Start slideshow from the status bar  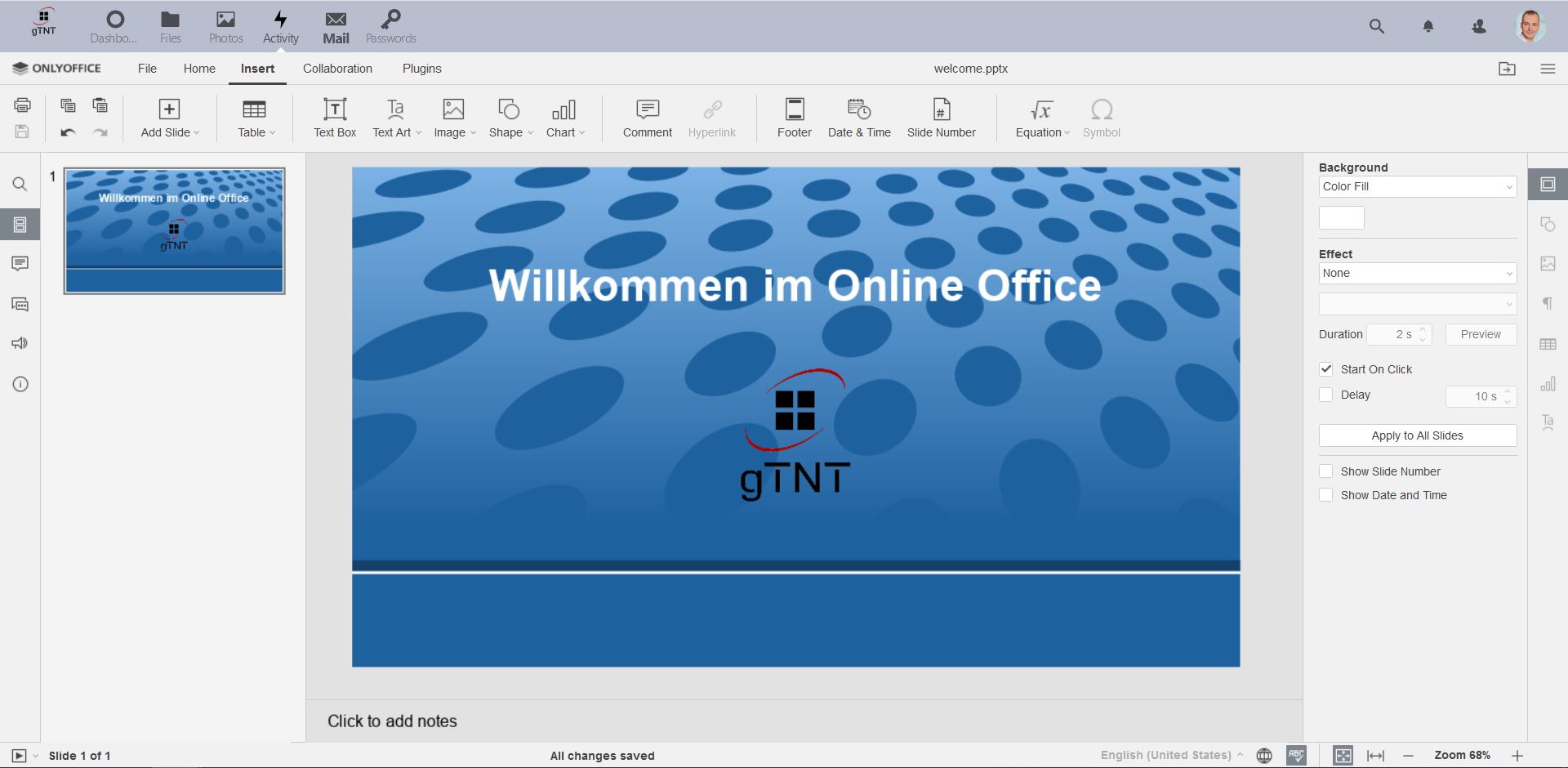[19, 756]
